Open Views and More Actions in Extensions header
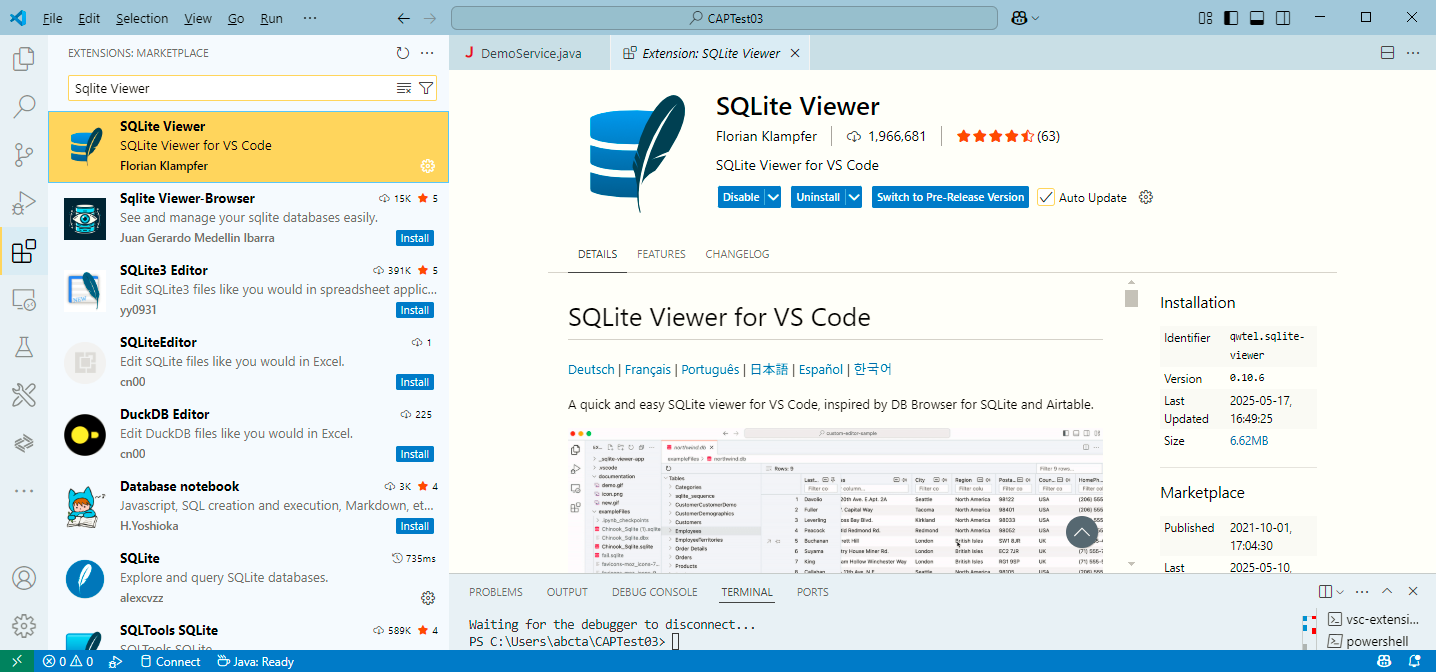 (x=427, y=53)
